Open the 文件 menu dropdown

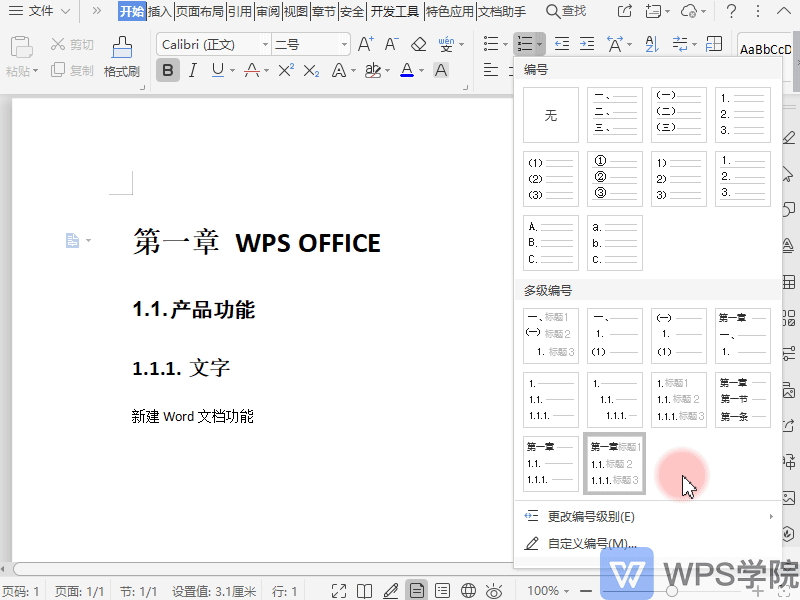[x=40, y=11]
